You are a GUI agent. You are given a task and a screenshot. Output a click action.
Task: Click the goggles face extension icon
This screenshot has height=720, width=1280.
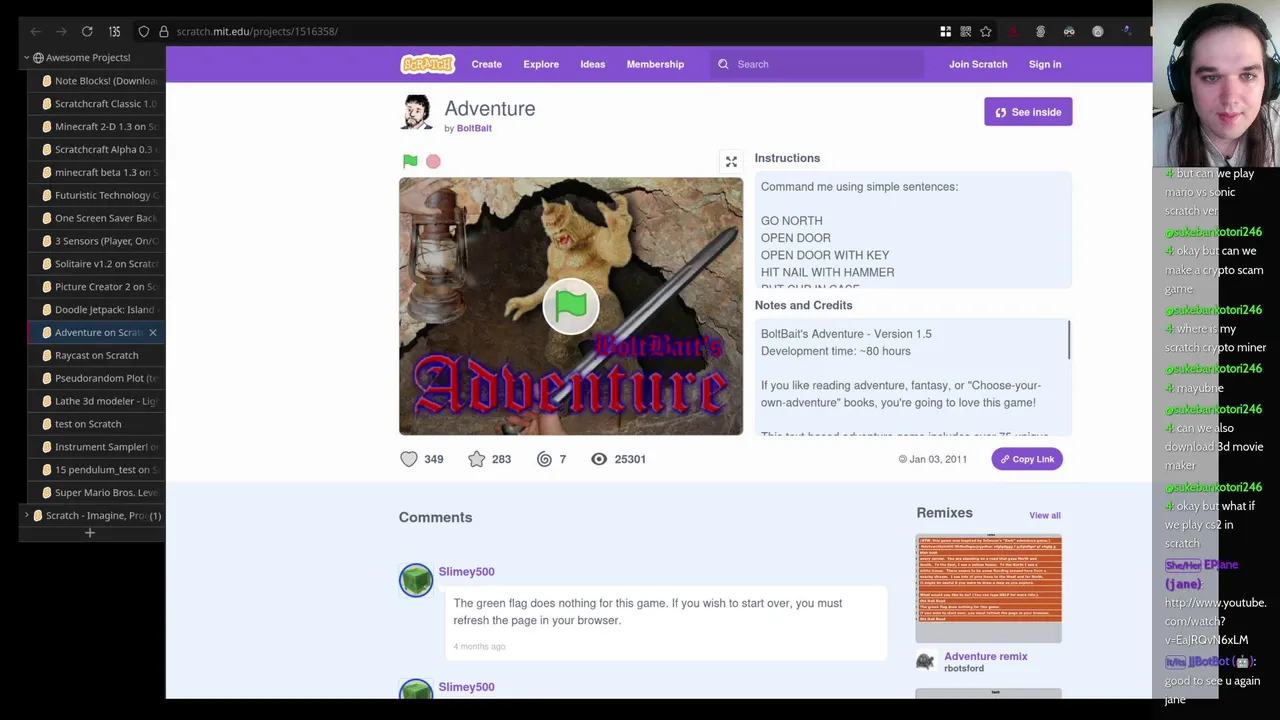tap(1069, 32)
